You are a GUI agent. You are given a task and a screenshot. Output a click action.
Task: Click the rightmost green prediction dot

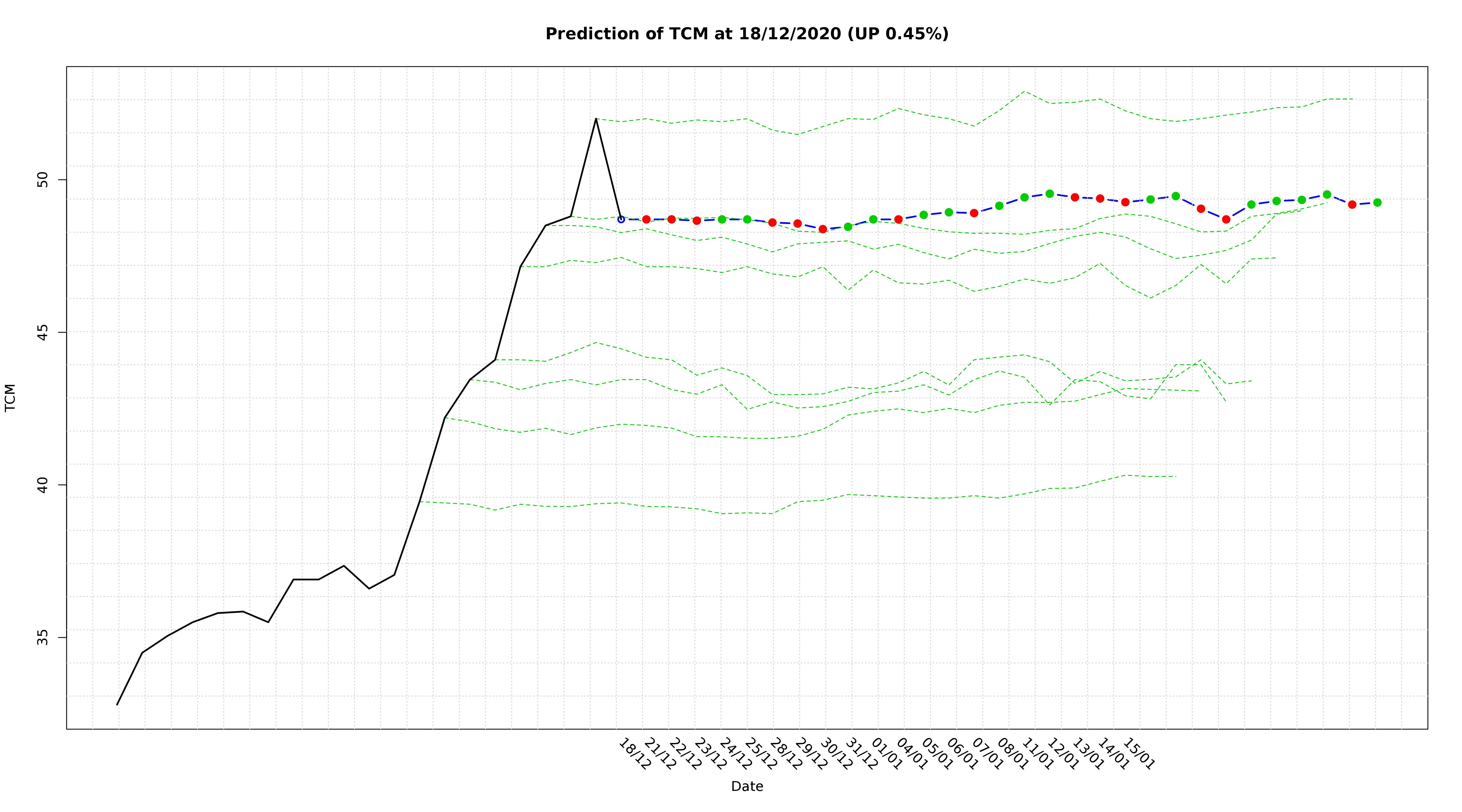1377,202
